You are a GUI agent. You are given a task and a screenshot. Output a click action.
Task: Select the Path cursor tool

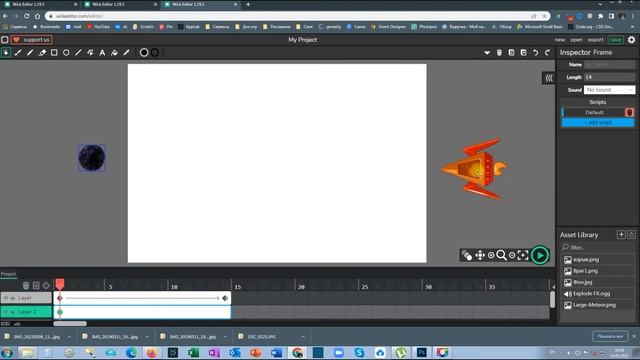(90, 53)
